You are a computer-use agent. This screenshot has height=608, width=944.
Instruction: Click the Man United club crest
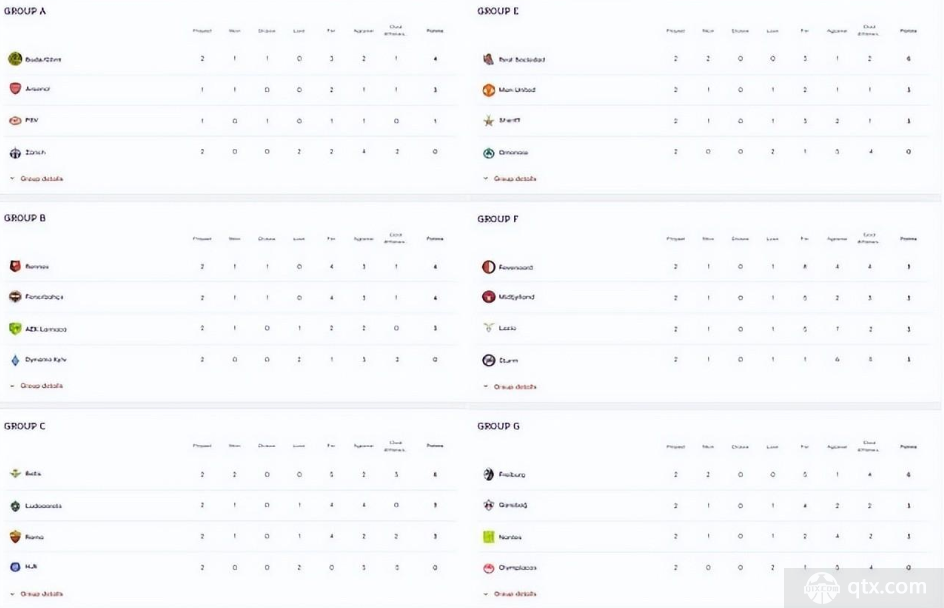click(x=488, y=90)
